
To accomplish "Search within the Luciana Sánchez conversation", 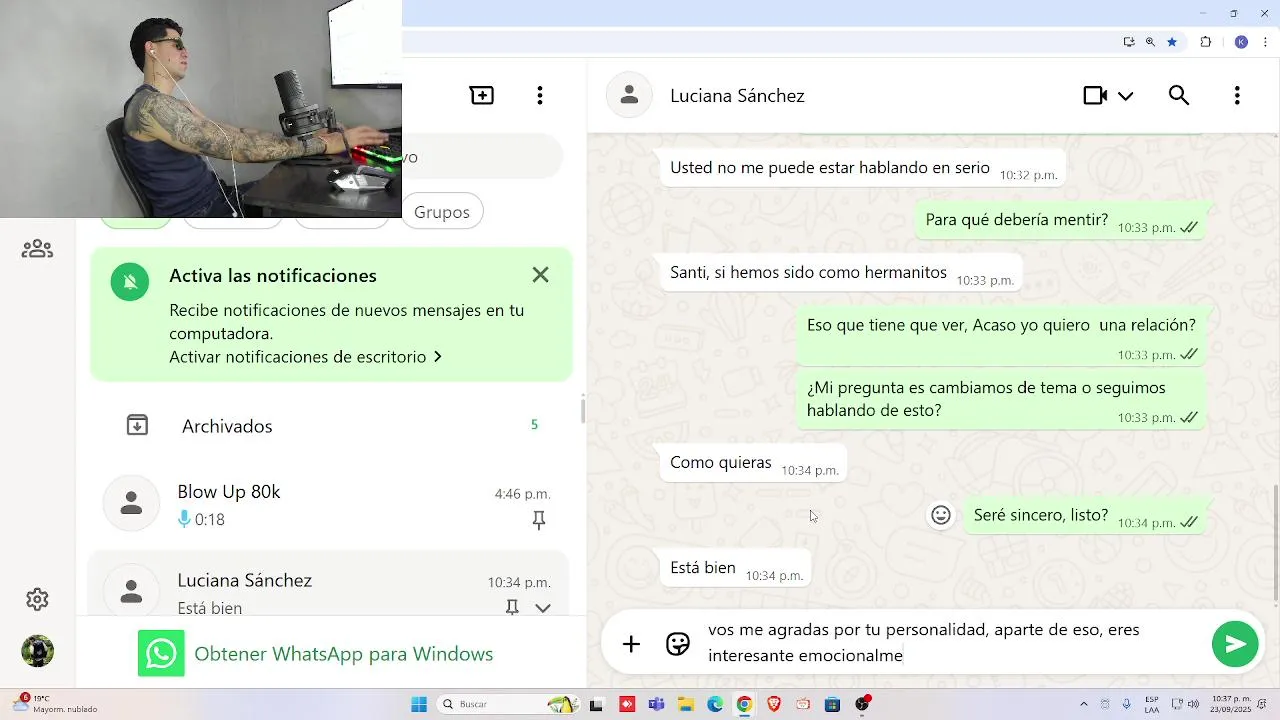I will tap(1179, 95).
